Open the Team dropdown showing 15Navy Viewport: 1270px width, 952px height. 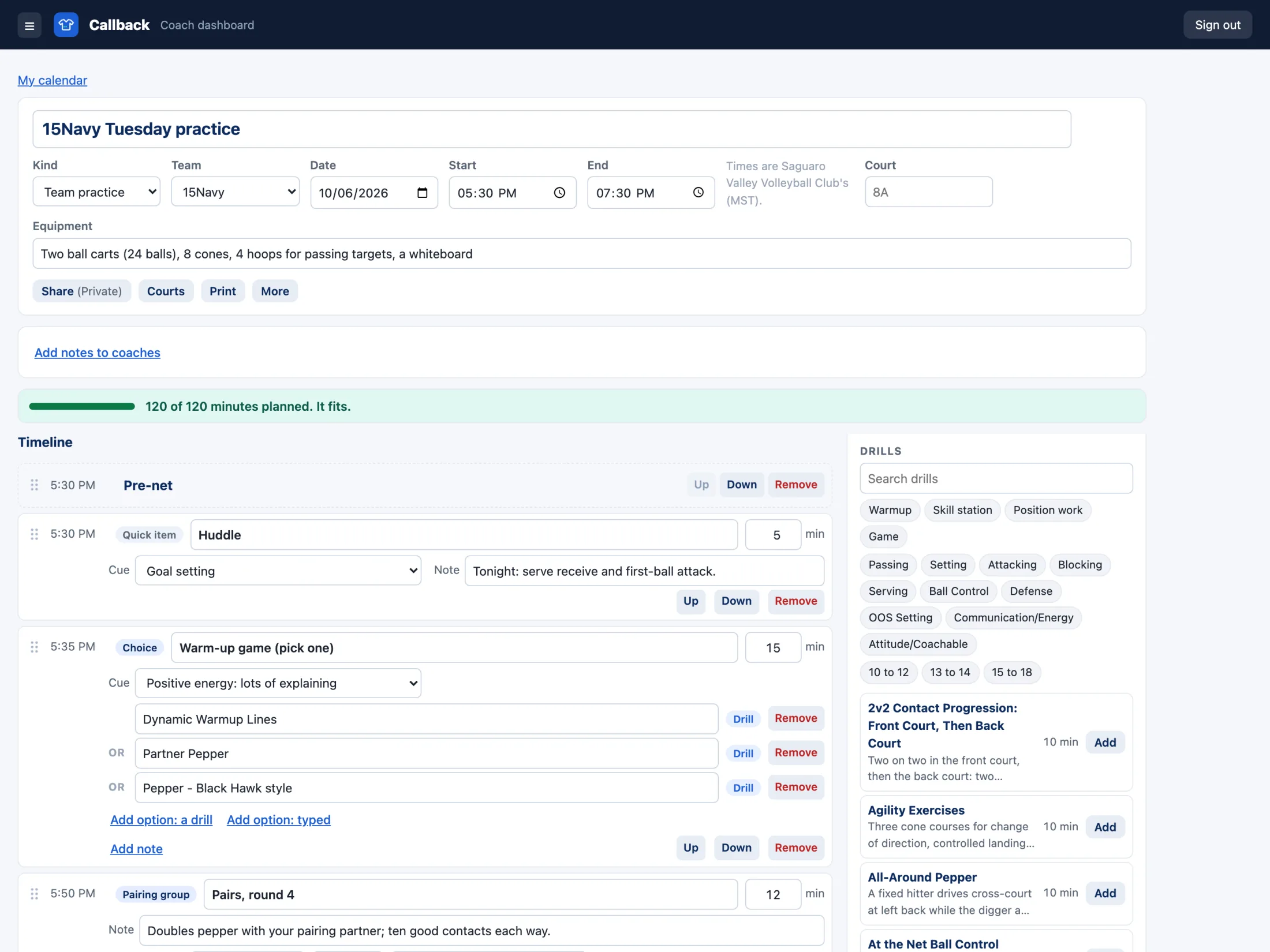pos(235,192)
